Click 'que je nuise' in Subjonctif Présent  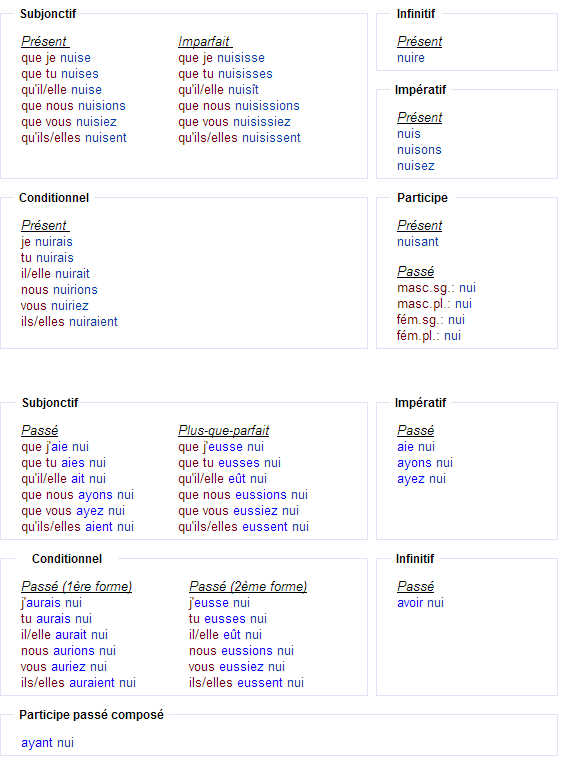(56, 58)
